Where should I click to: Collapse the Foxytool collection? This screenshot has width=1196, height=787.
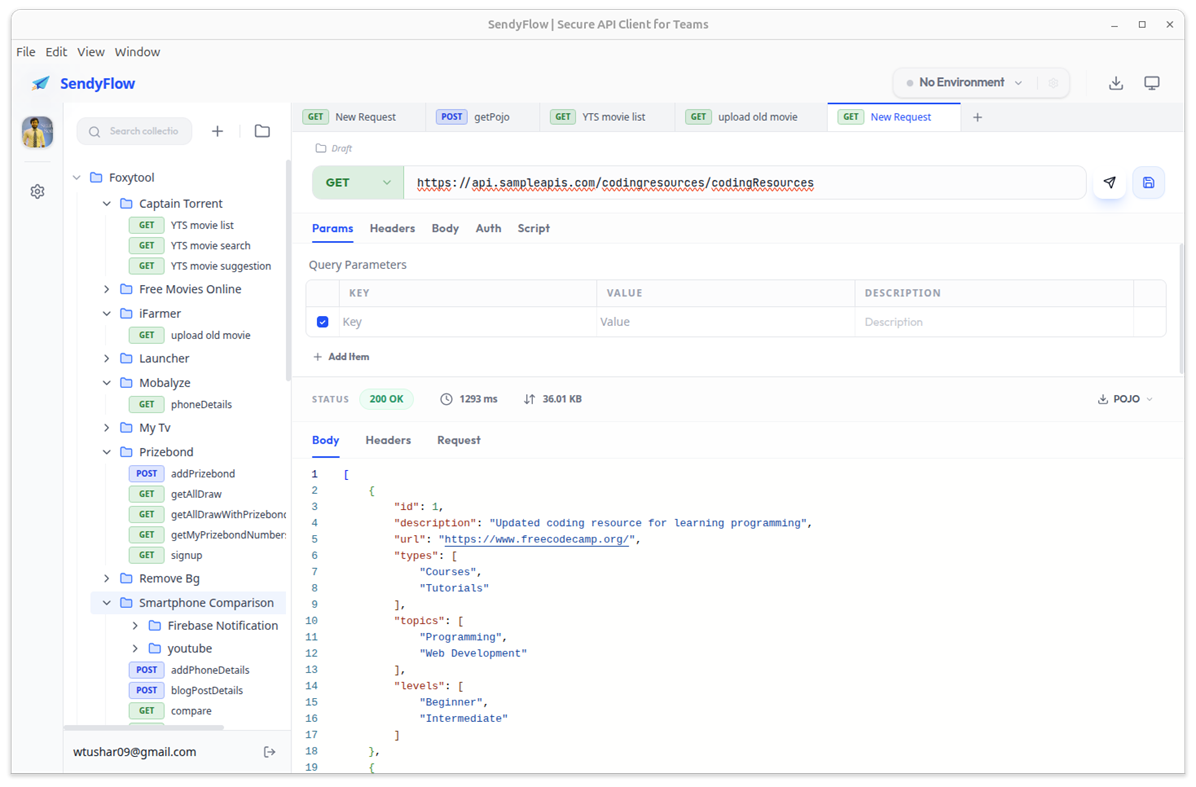[76, 178]
